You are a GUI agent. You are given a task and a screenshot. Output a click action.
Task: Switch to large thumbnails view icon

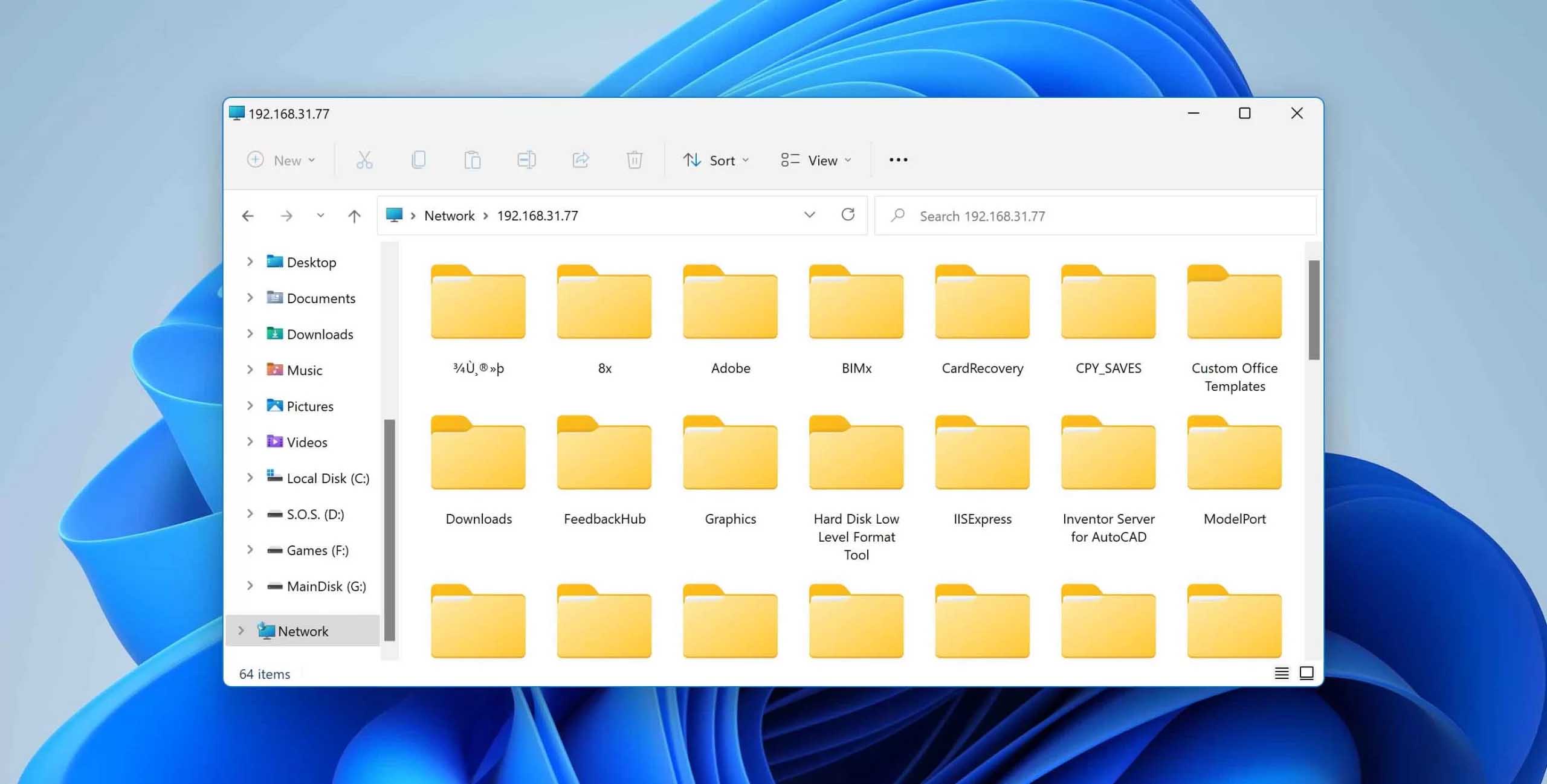point(1306,673)
